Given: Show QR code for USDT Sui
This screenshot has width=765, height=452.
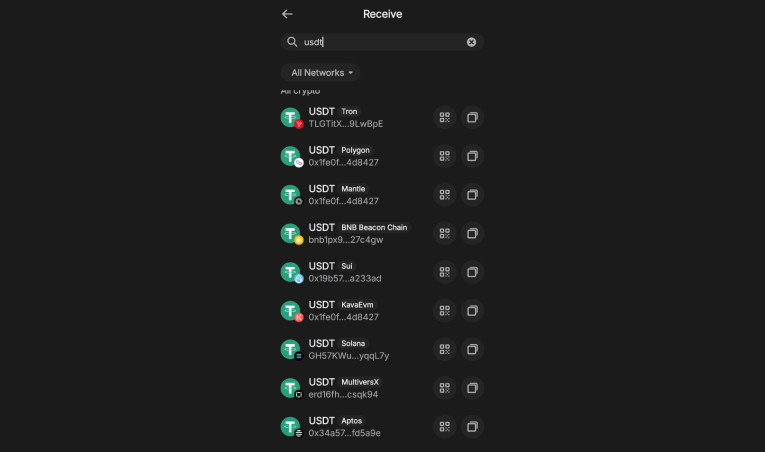Looking at the screenshot, I should [445, 272].
